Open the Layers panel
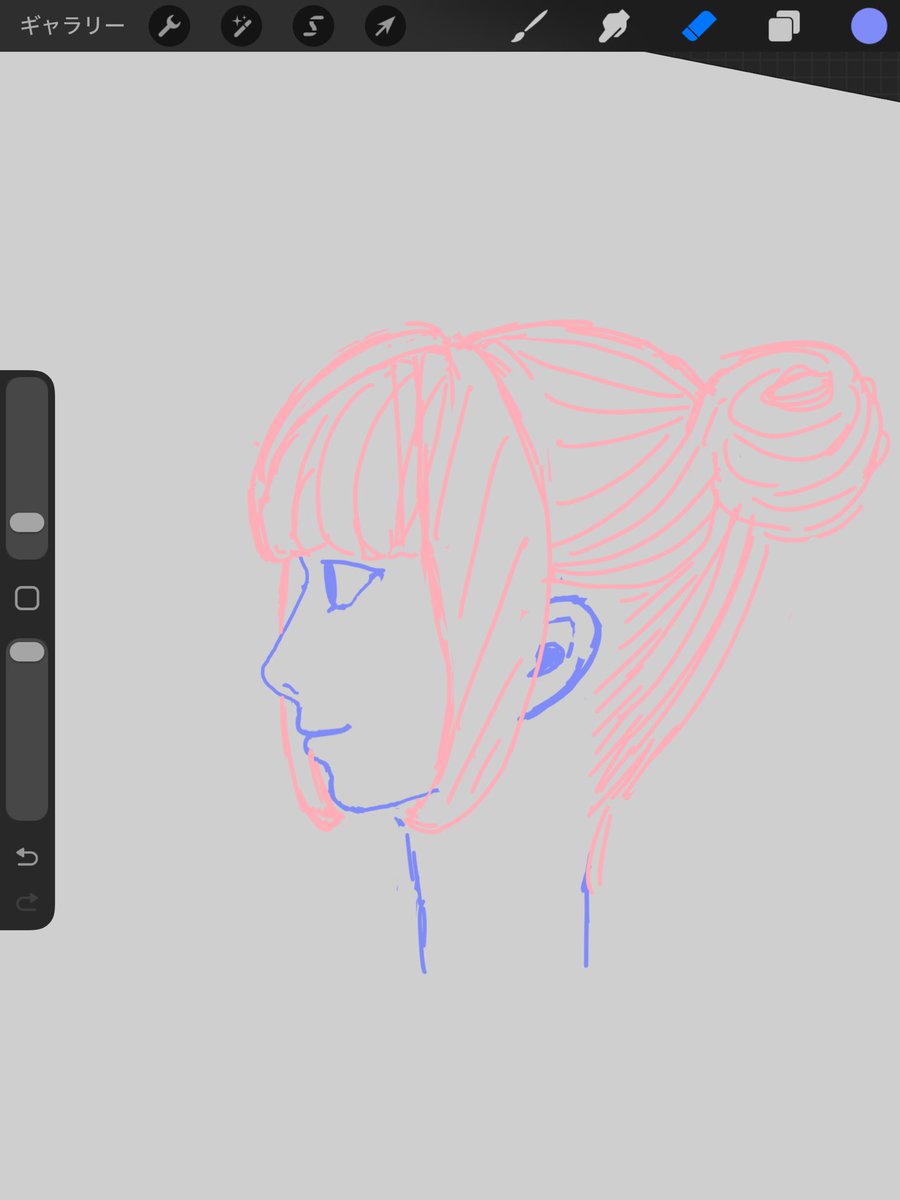Screen dimensions: 900x1200 click(x=784, y=27)
